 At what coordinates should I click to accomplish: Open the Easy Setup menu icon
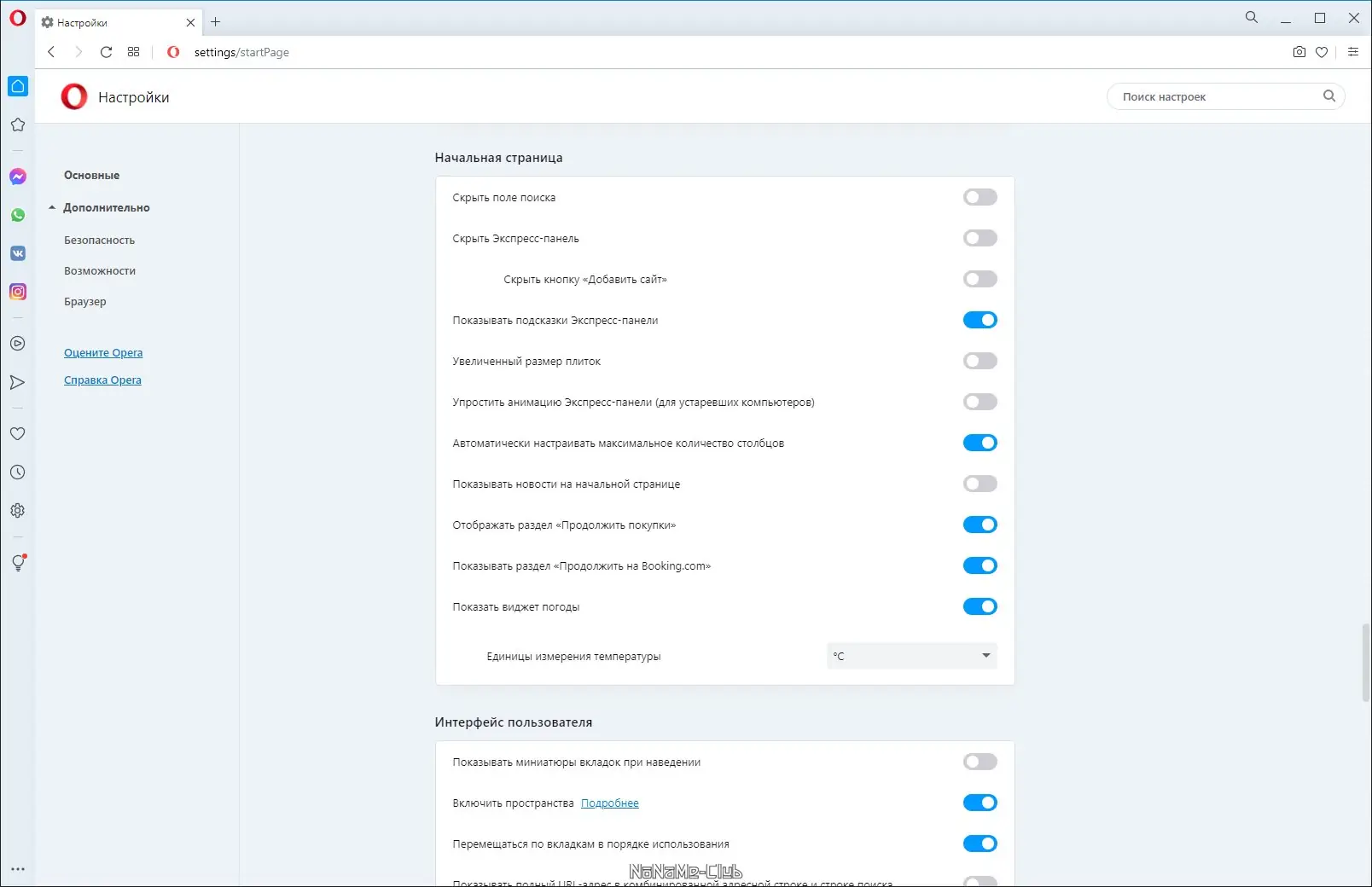coord(1352,52)
